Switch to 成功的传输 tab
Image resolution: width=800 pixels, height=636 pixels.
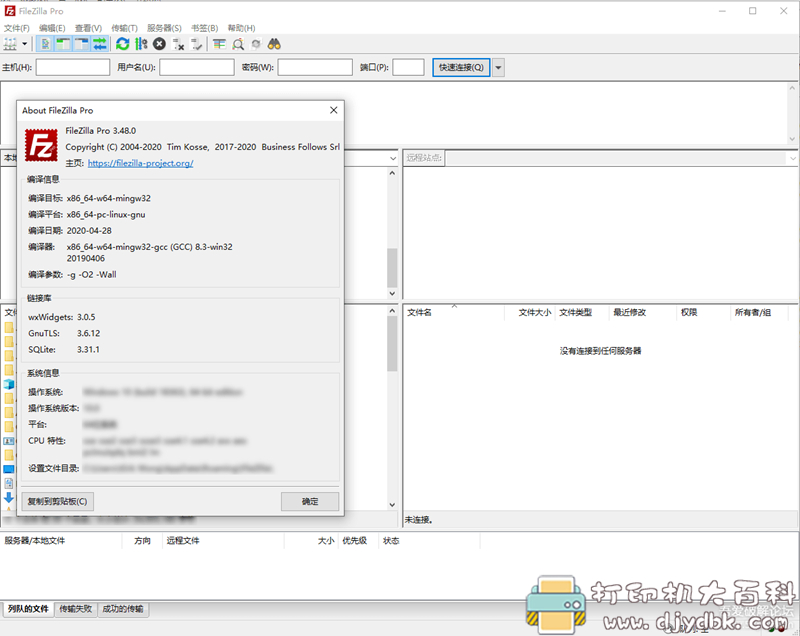(x=123, y=608)
